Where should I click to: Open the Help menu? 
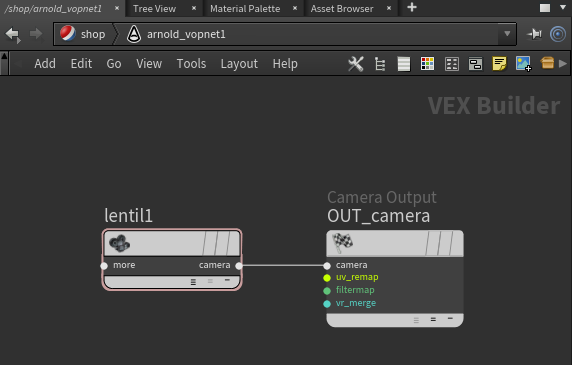(x=285, y=64)
